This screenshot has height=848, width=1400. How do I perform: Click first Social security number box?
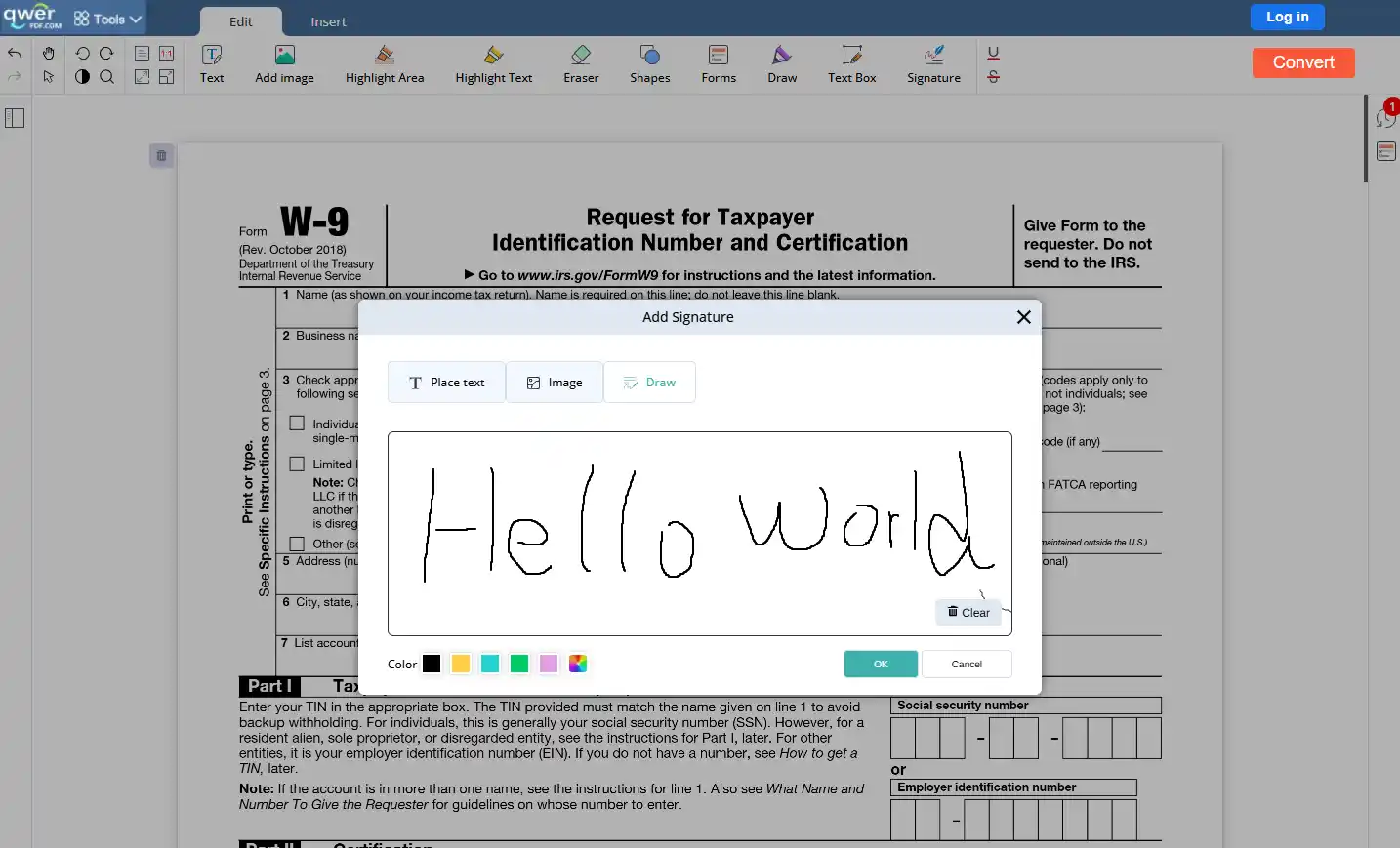903,739
